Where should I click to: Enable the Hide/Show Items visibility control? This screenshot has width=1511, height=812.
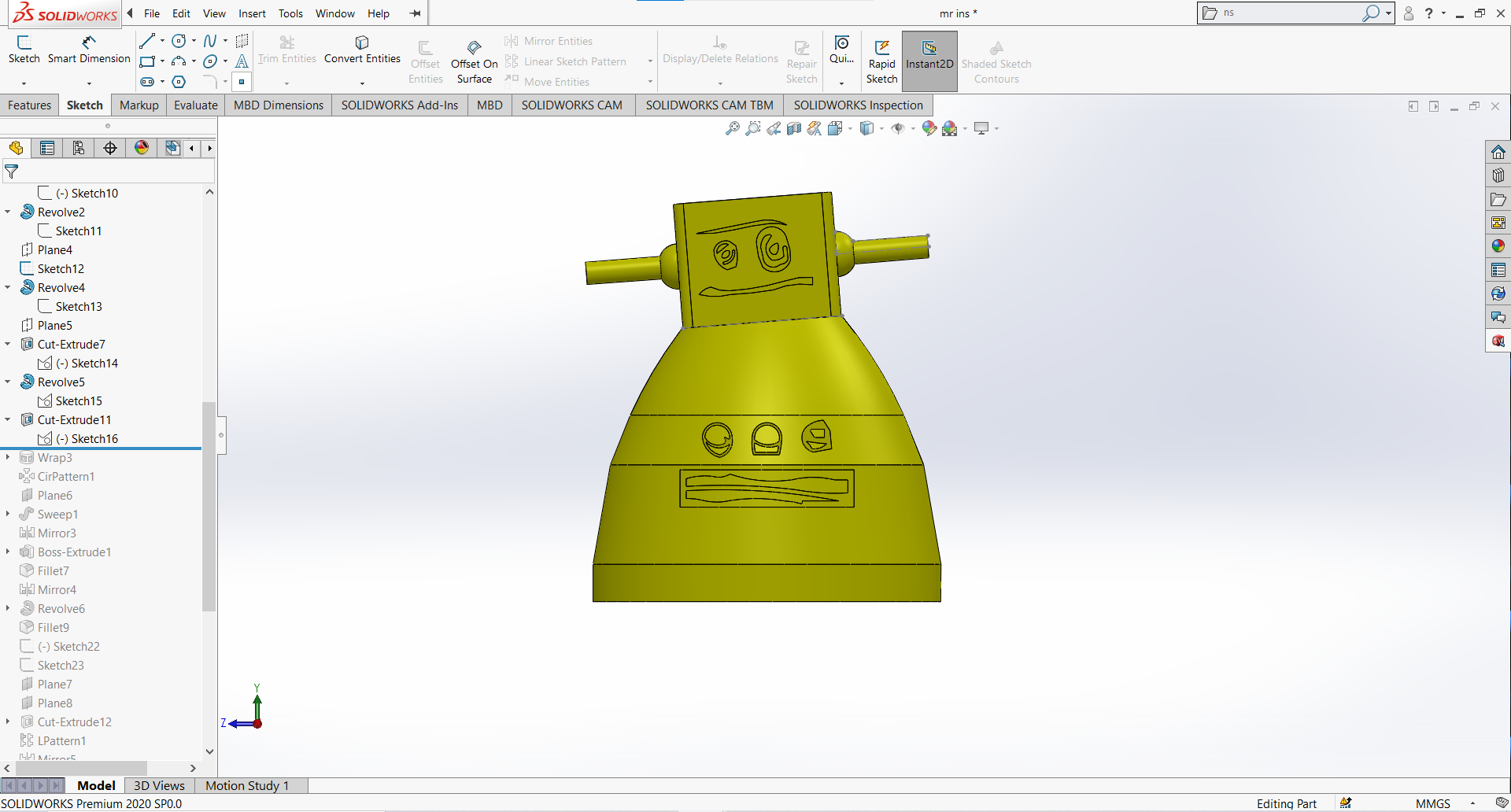(x=899, y=127)
